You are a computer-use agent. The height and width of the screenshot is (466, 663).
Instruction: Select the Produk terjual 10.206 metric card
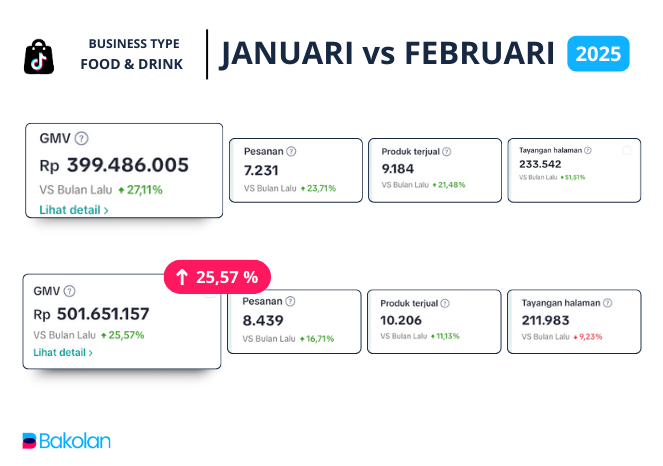pos(433,321)
